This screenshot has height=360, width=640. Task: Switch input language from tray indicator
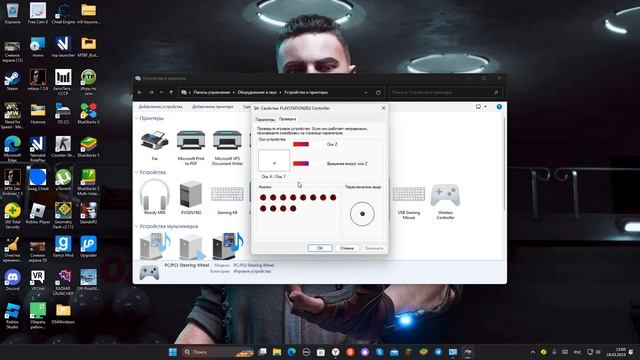coord(578,352)
